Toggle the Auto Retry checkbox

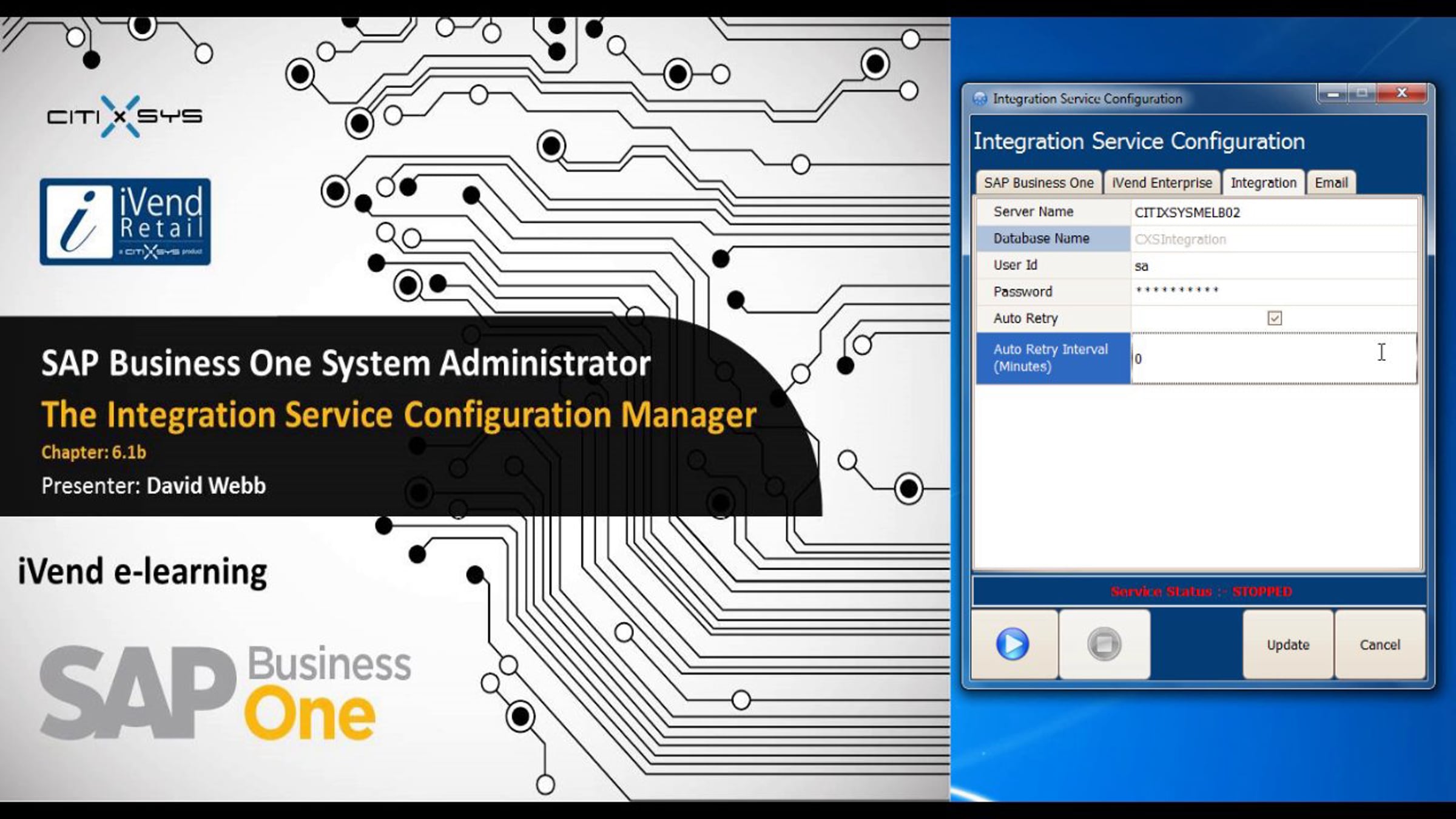pos(1275,318)
